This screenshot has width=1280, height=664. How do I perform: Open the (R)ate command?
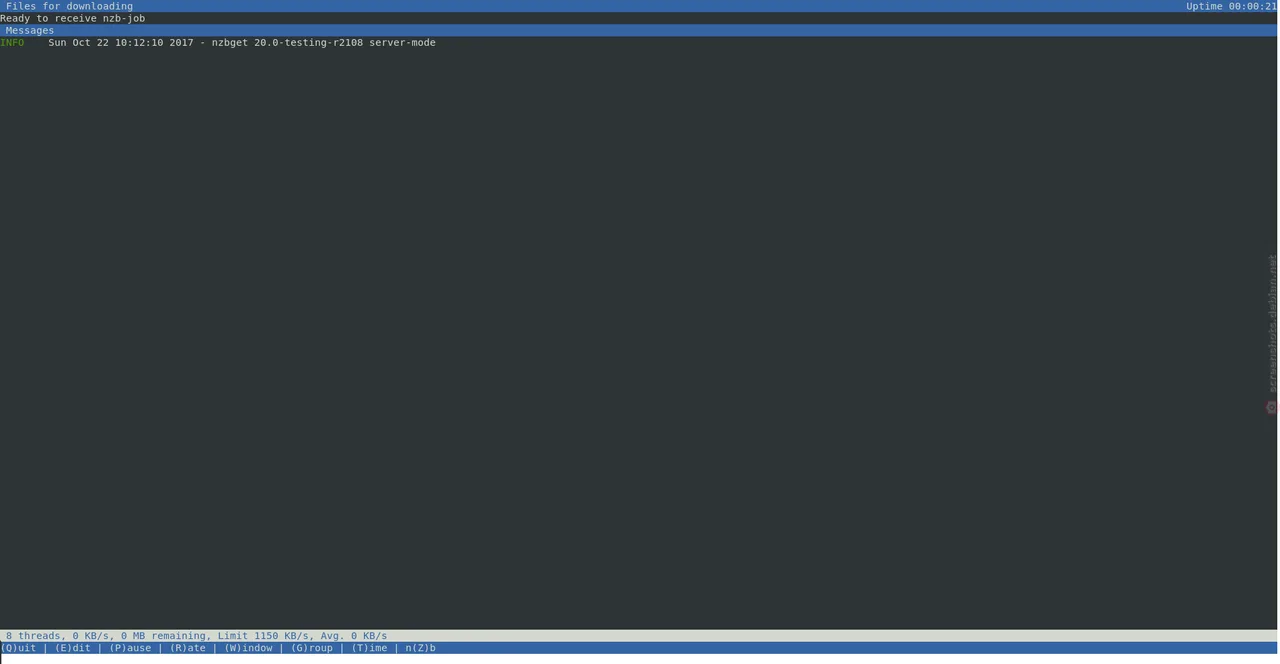click(188, 648)
